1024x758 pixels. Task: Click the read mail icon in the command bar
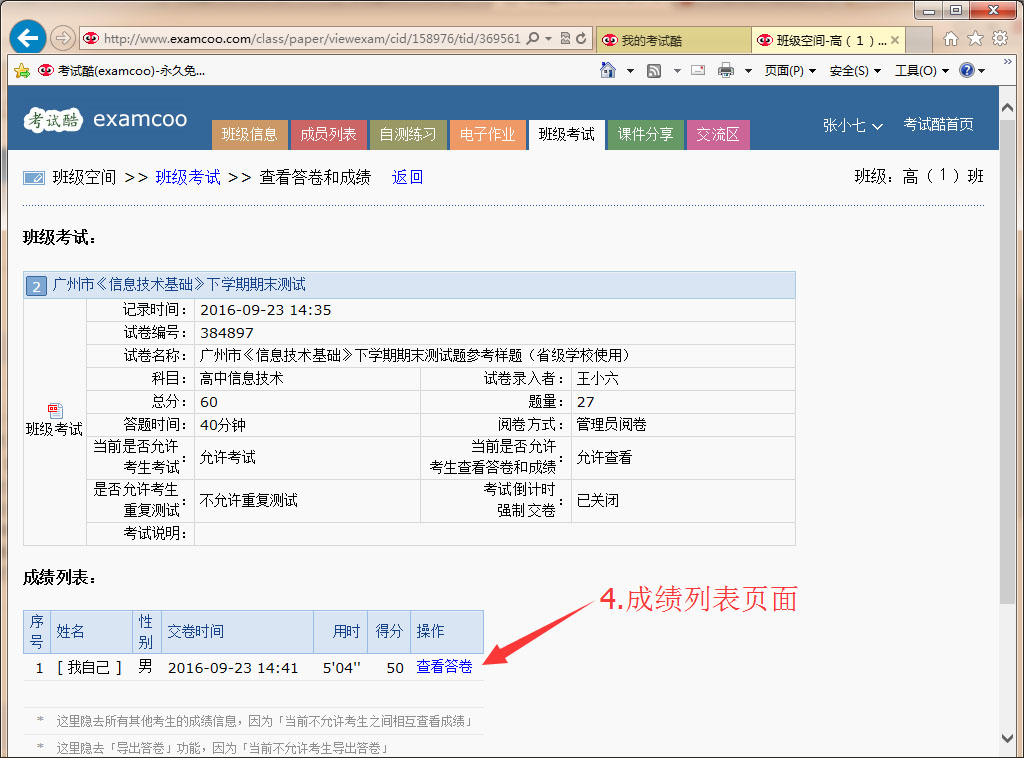click(x=697, y=70)
